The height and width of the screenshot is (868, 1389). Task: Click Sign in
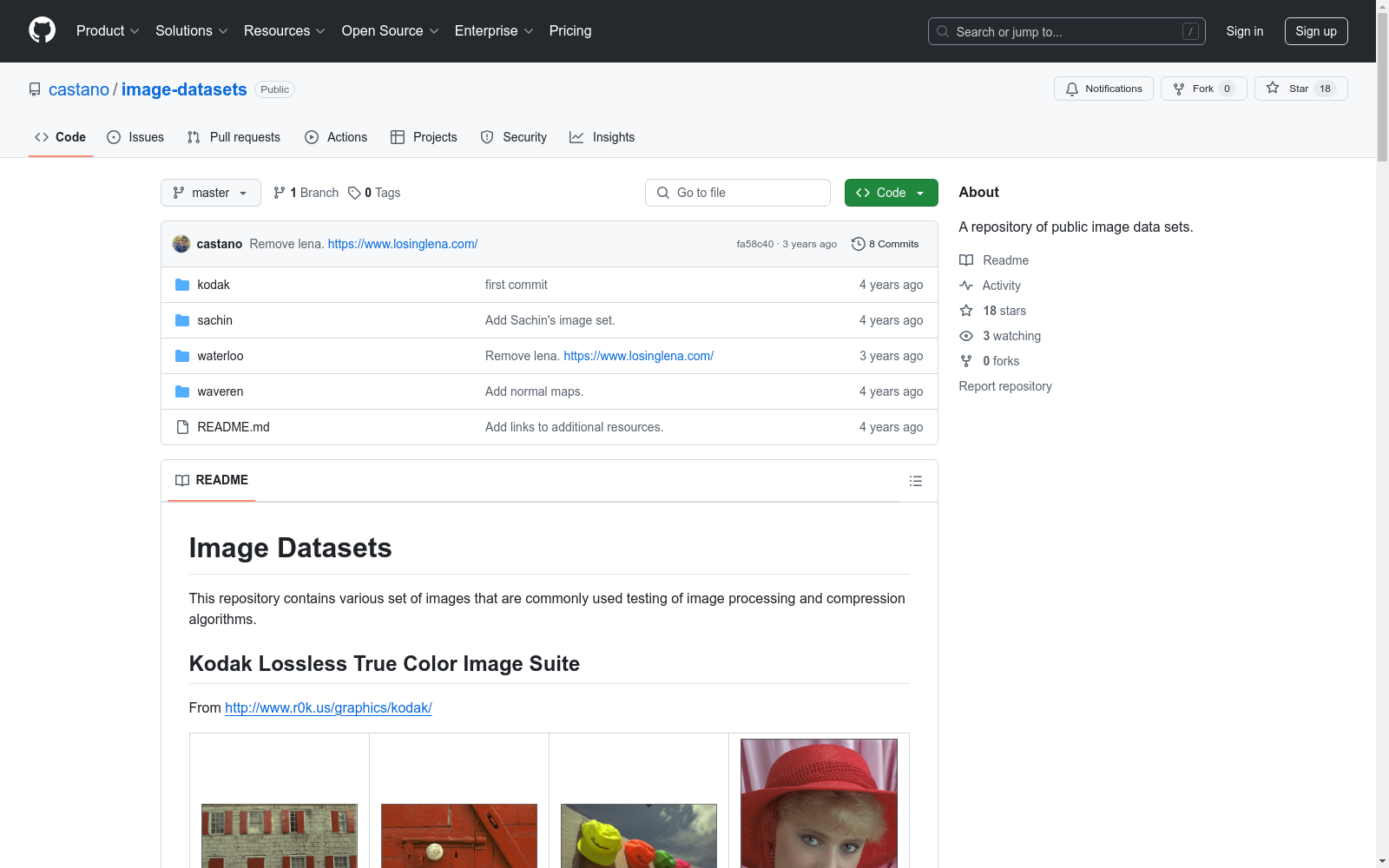(1244, 31)
